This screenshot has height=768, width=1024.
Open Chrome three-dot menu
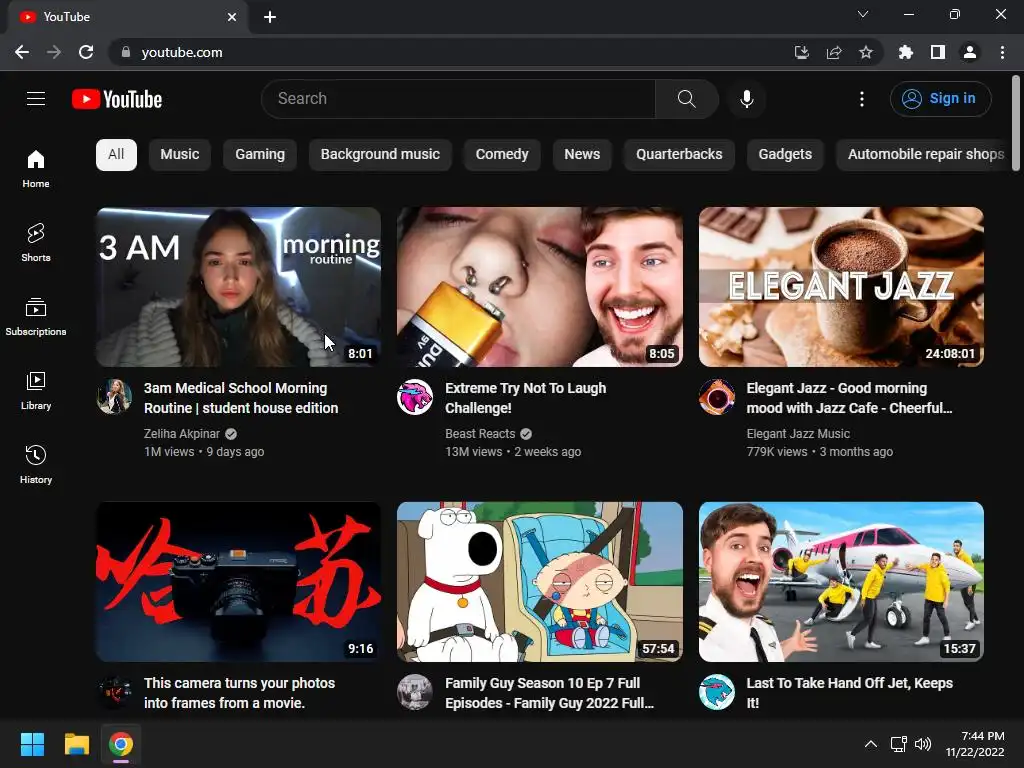pyautogui.click(x=1002, y=52)
